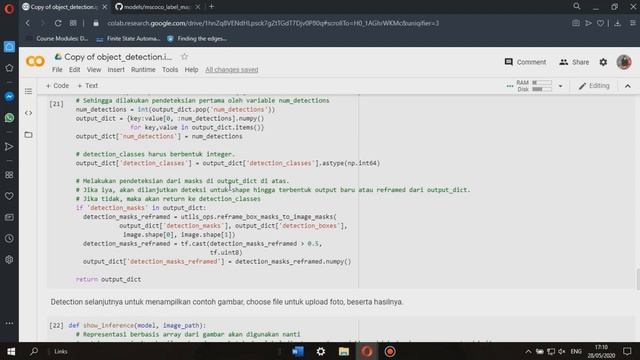Screen dimensions: 640x360
Task: Click notebook title Copy of object_detection
Action: click(x=118, y=57)
